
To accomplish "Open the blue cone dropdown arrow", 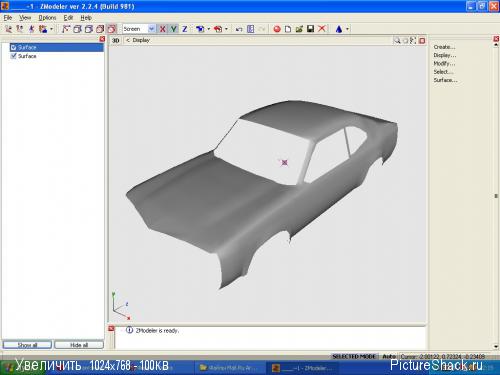I will (x=348, y=29).
